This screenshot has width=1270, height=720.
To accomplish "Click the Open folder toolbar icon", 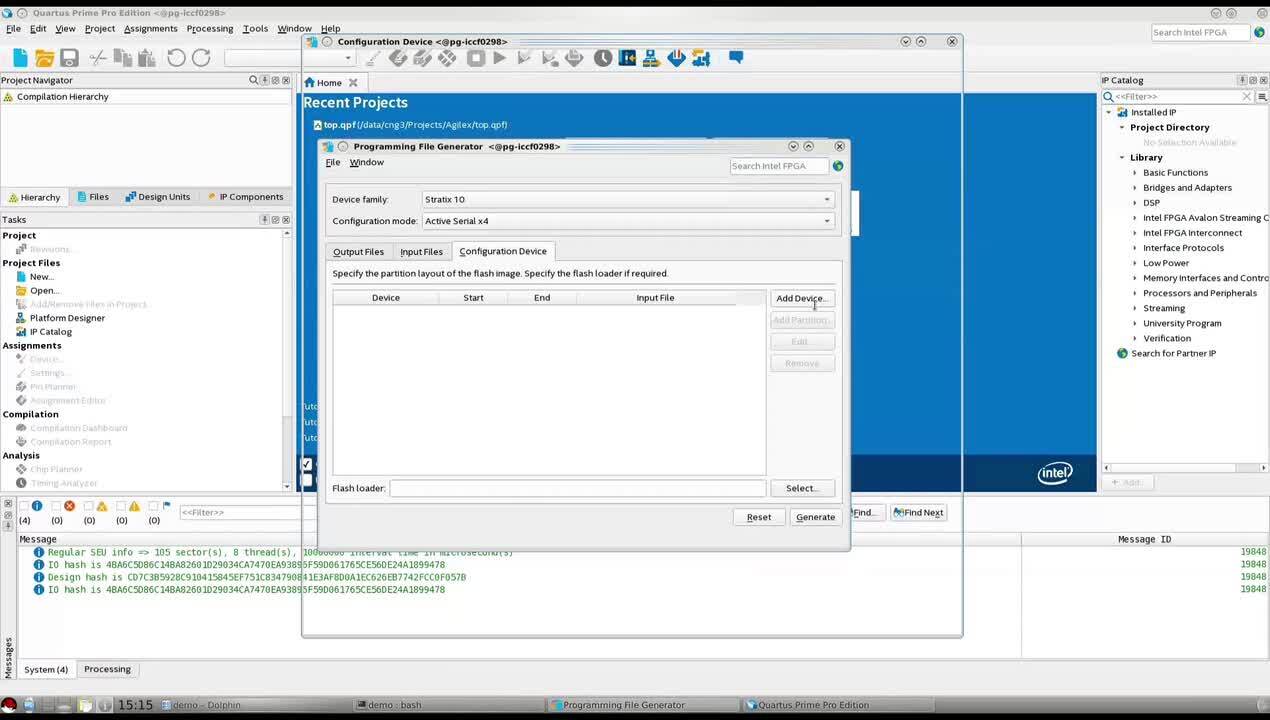I will 44,58.
